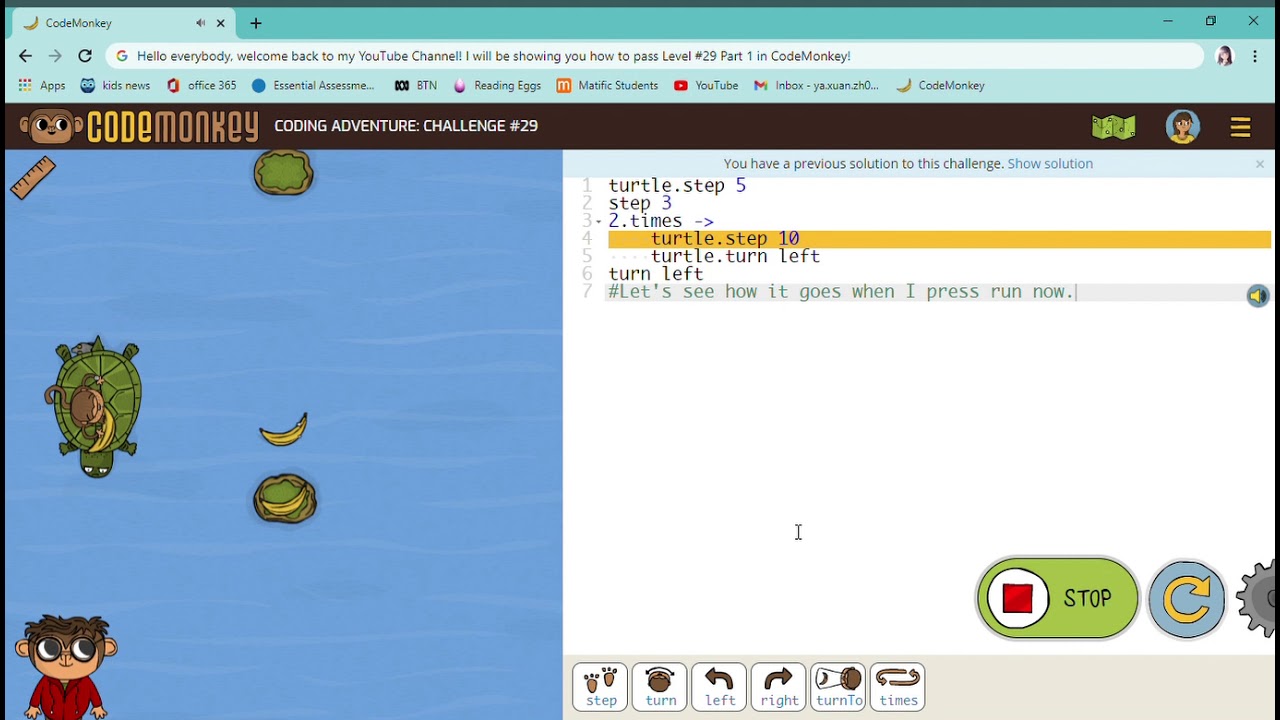Click code line 'turn left'
This screenshot has height=720, width=1280.
click(656, 274)
